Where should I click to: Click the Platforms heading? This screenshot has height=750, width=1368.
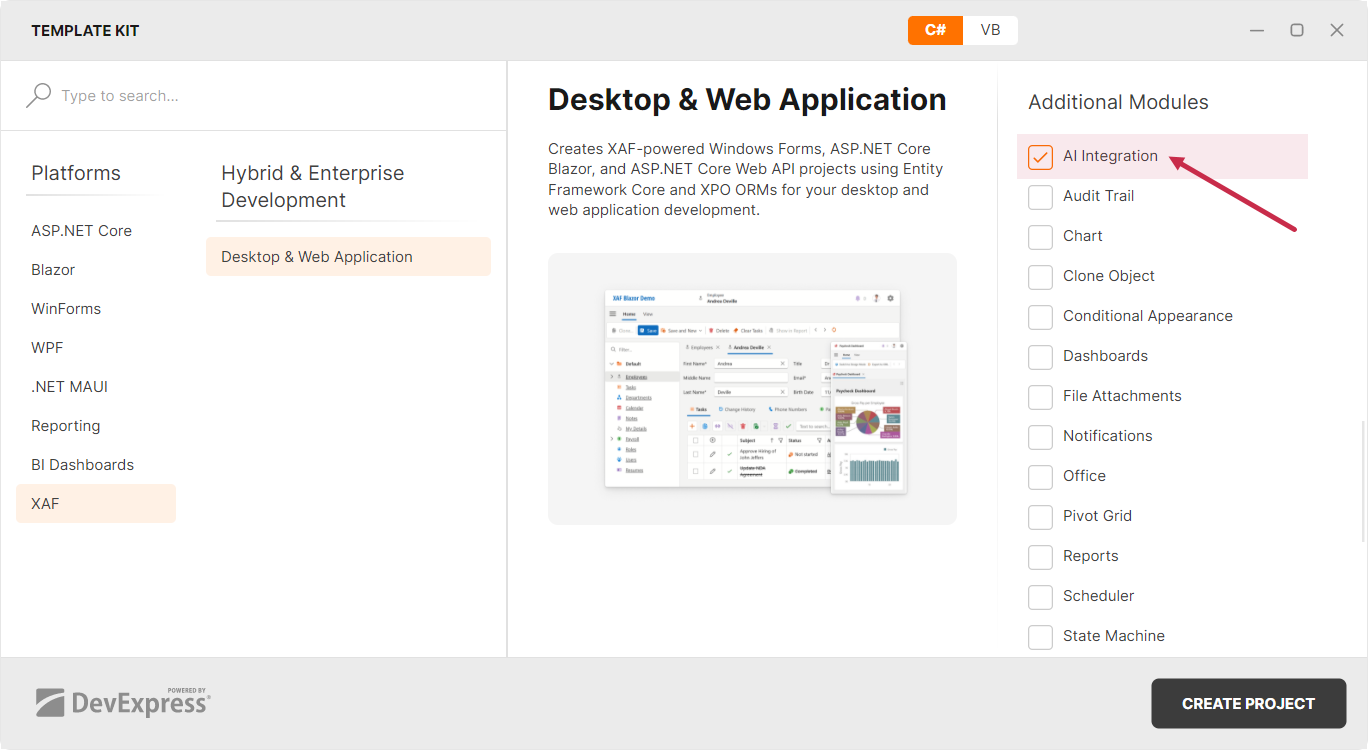[76, 173]
